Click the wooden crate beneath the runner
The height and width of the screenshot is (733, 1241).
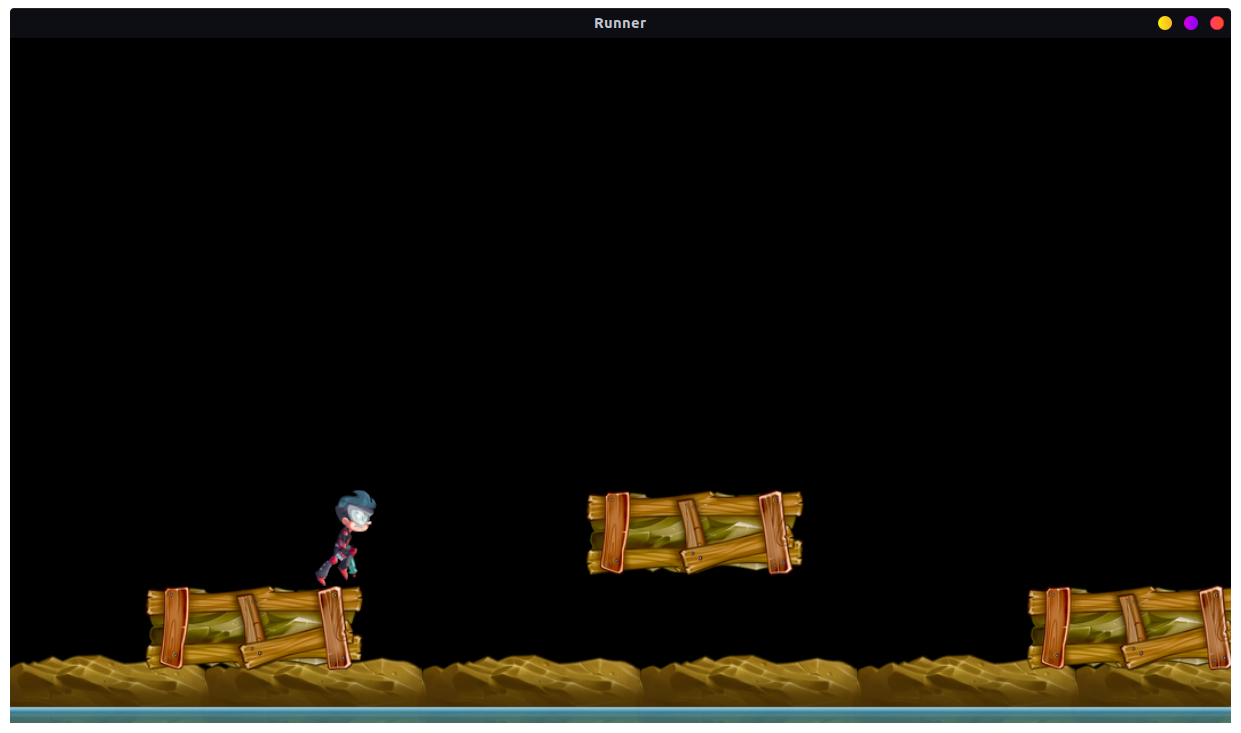[254, 628]
